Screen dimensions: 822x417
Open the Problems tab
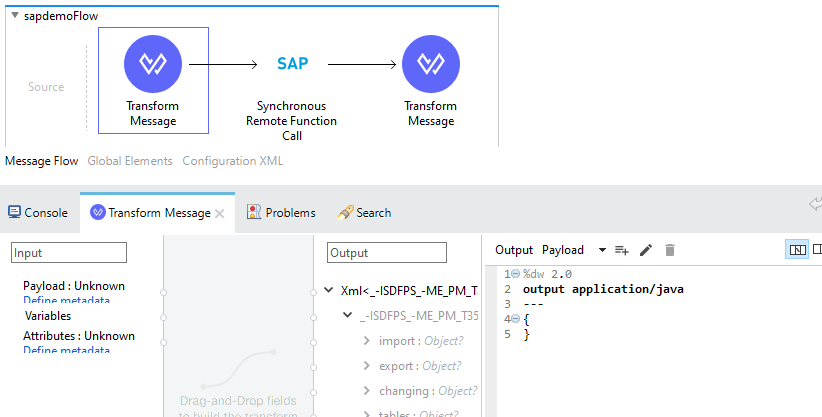click(x=281, y=213)
